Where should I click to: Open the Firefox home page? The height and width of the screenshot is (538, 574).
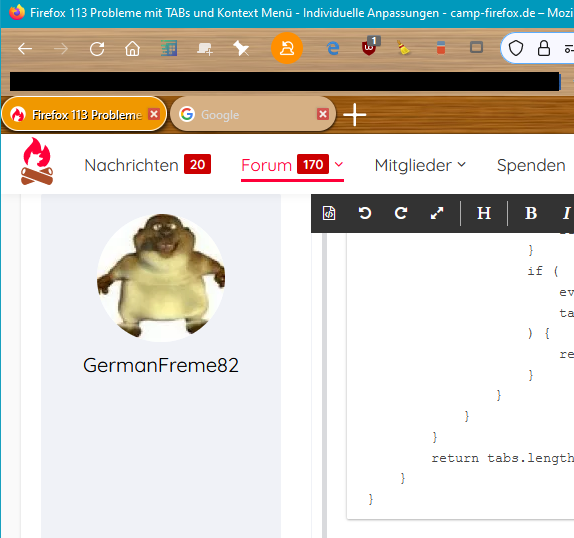tap(133, 48)
